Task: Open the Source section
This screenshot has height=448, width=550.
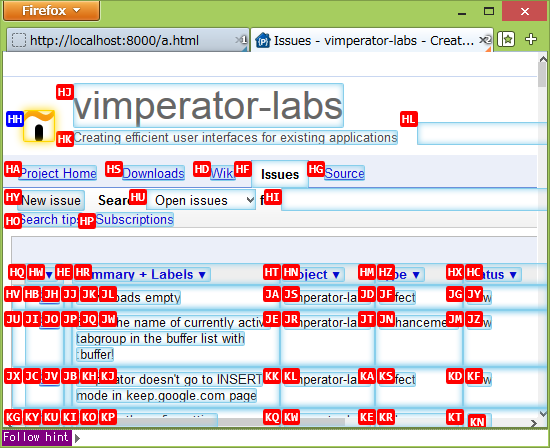Action: point(344,173)
